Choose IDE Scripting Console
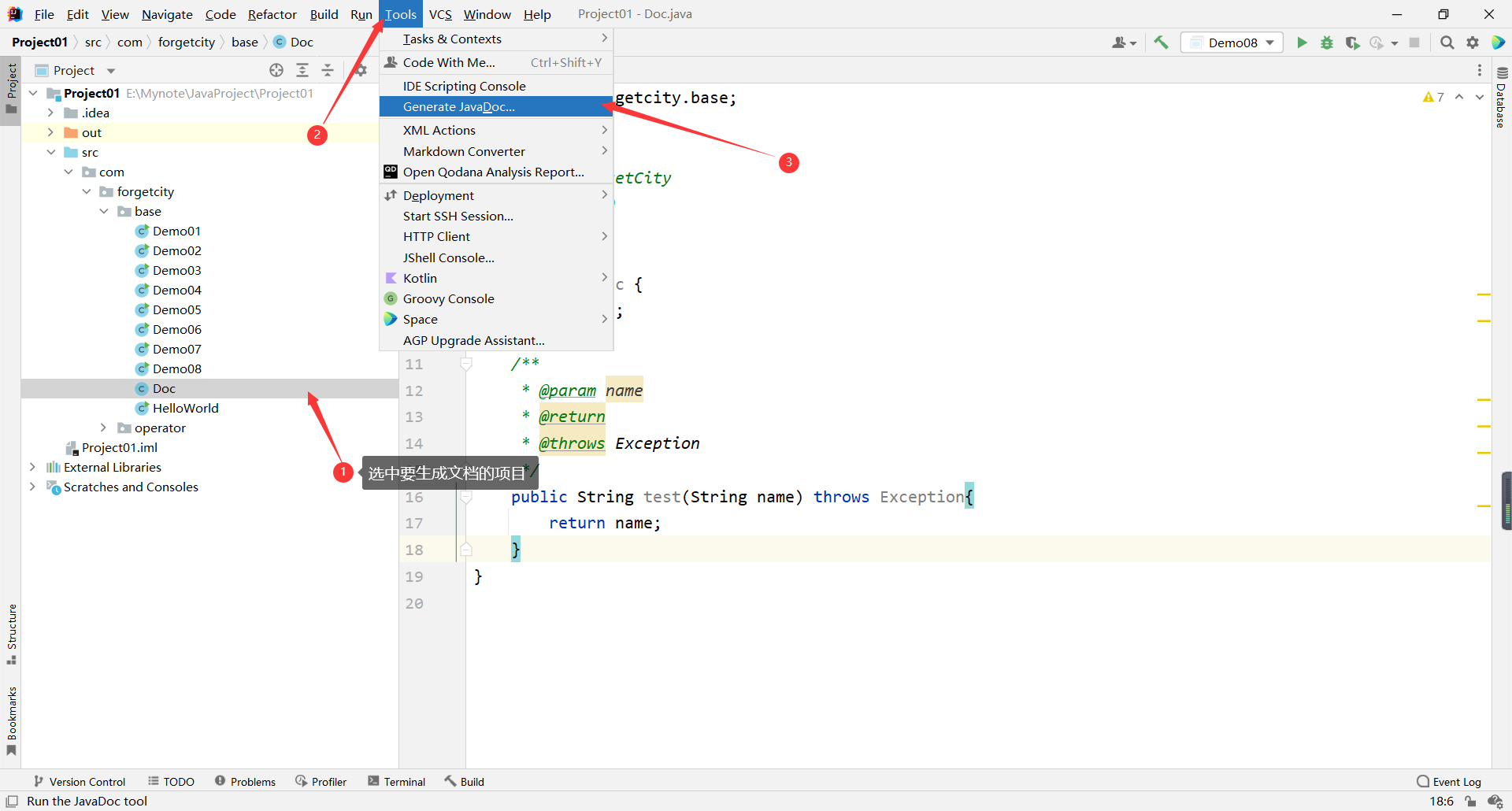 click(x=496, y=87)
